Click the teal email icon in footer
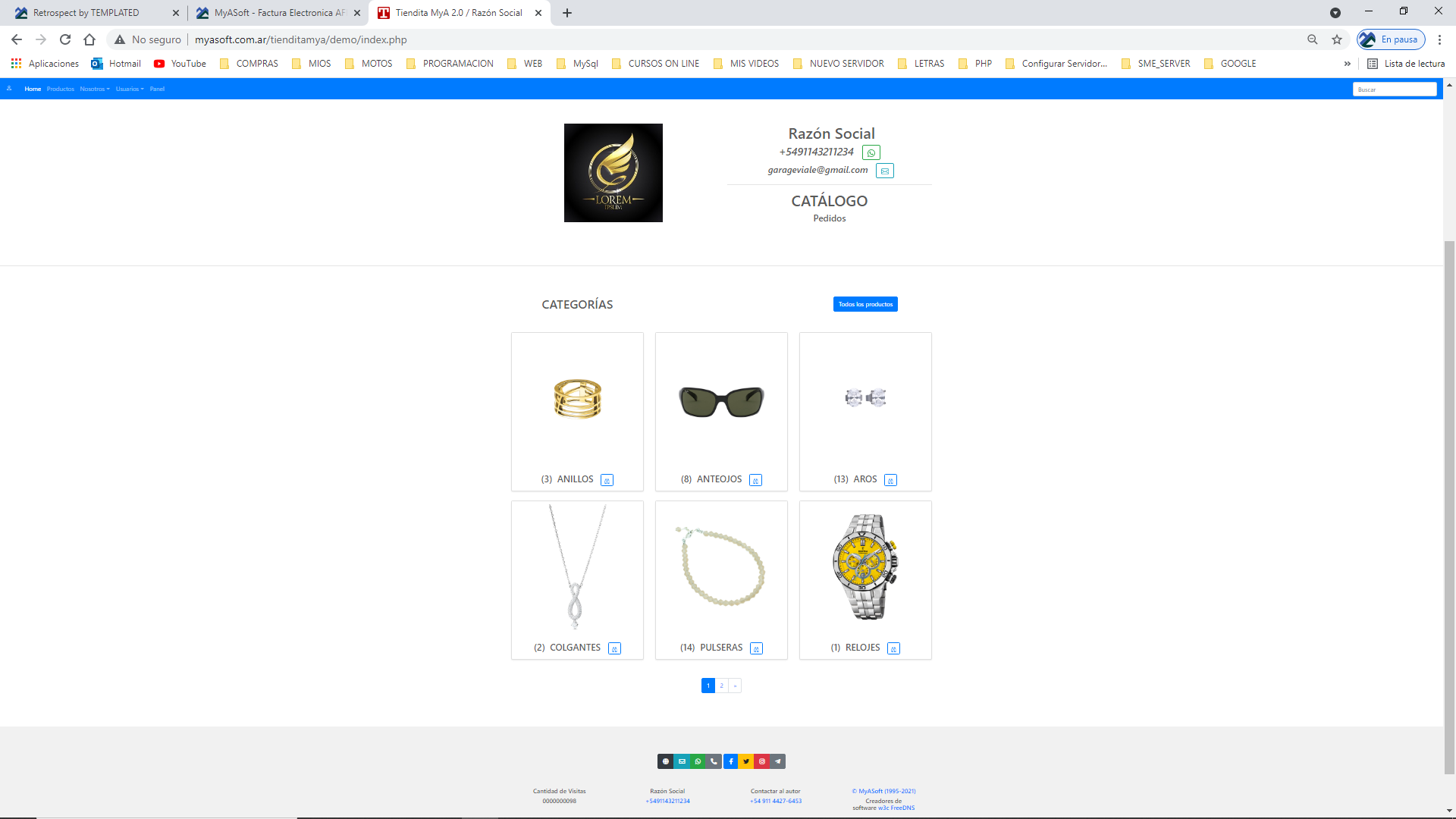Viewport: 1456px width, 819px height. click(682, 761)
